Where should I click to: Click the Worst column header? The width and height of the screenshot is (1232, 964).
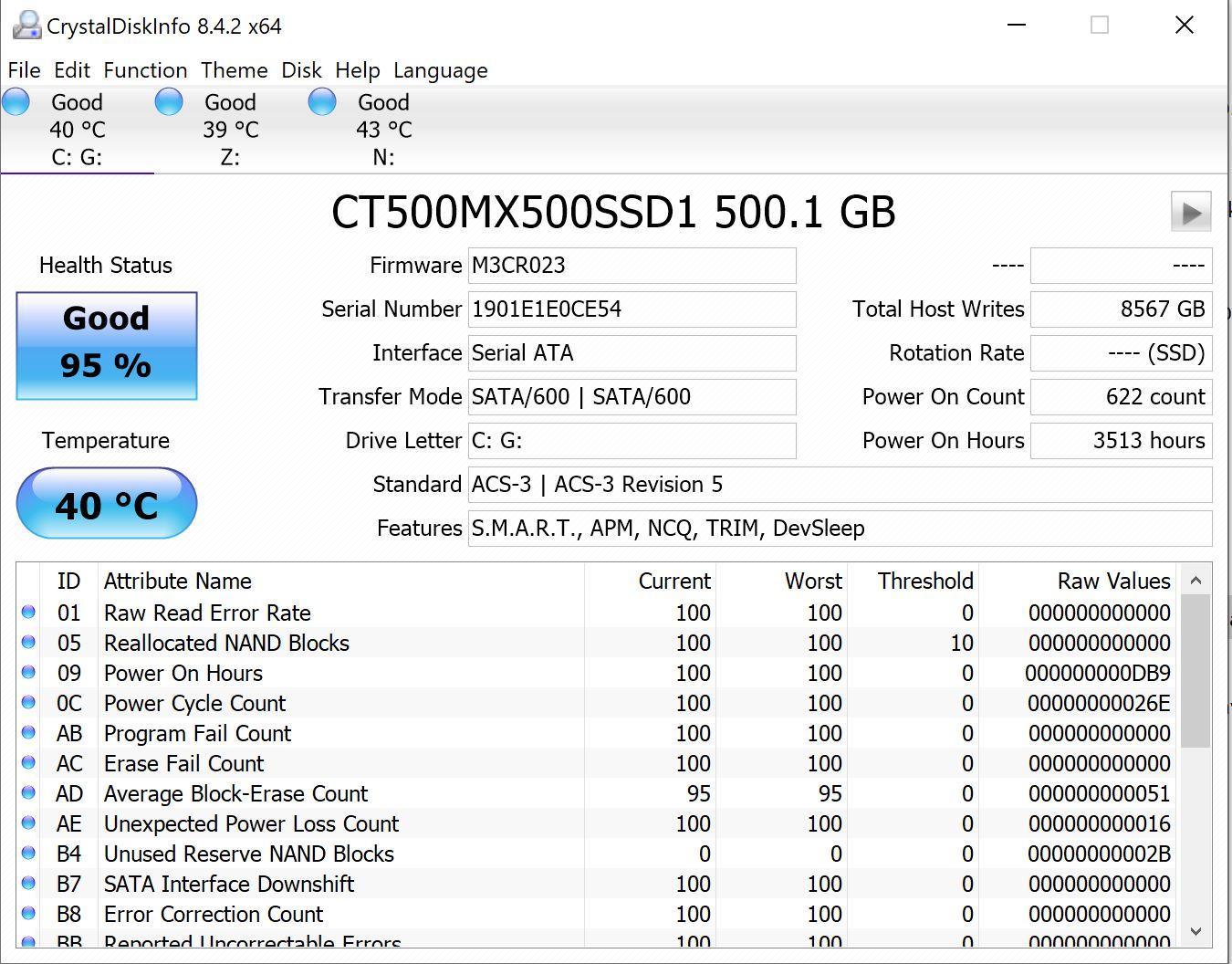point(781,581)
